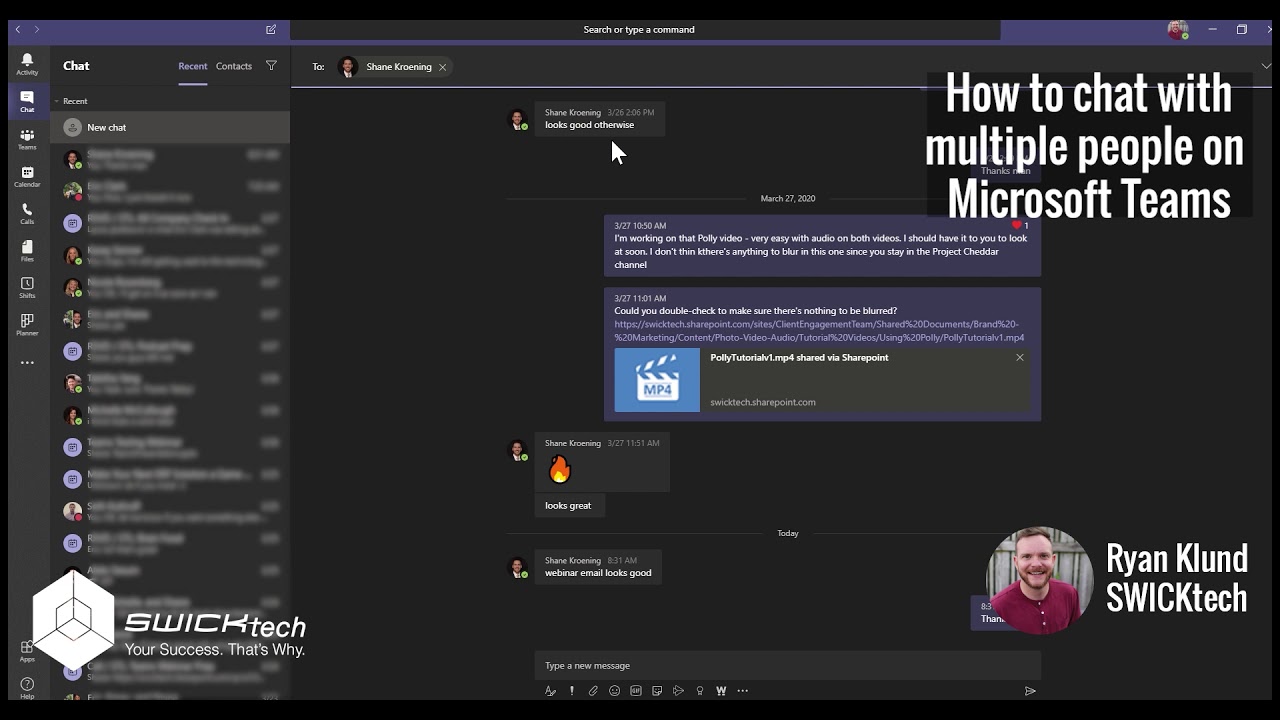The image size is (1280, 720).
Task: Go back with the back arrow
Action: 18,29
